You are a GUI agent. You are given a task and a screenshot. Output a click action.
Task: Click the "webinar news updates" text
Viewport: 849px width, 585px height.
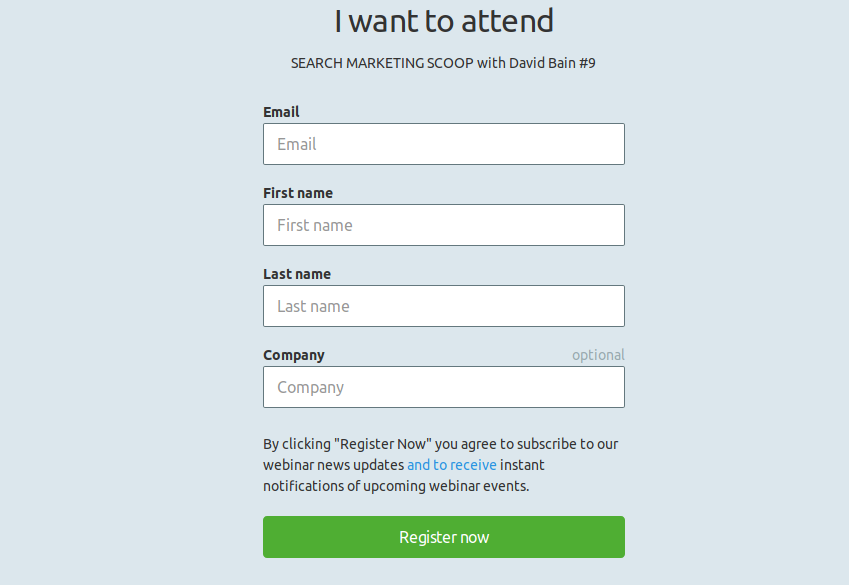pyautogui.click(x=334, y=465)
